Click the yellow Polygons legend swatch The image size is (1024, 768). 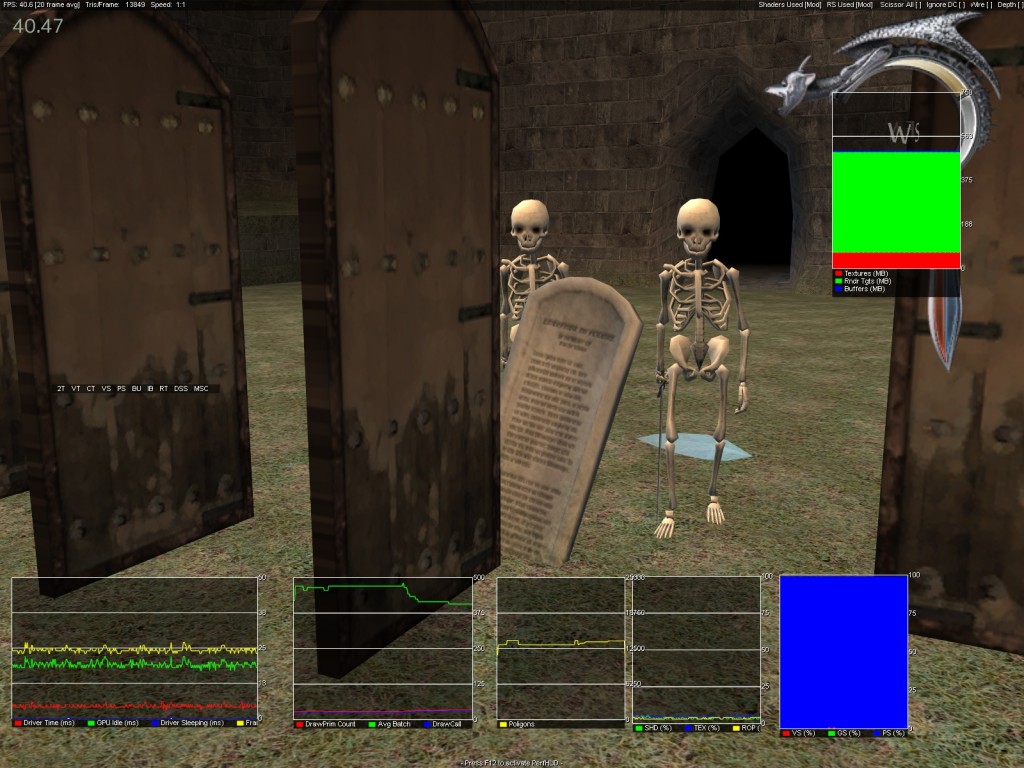coord(503,724)
